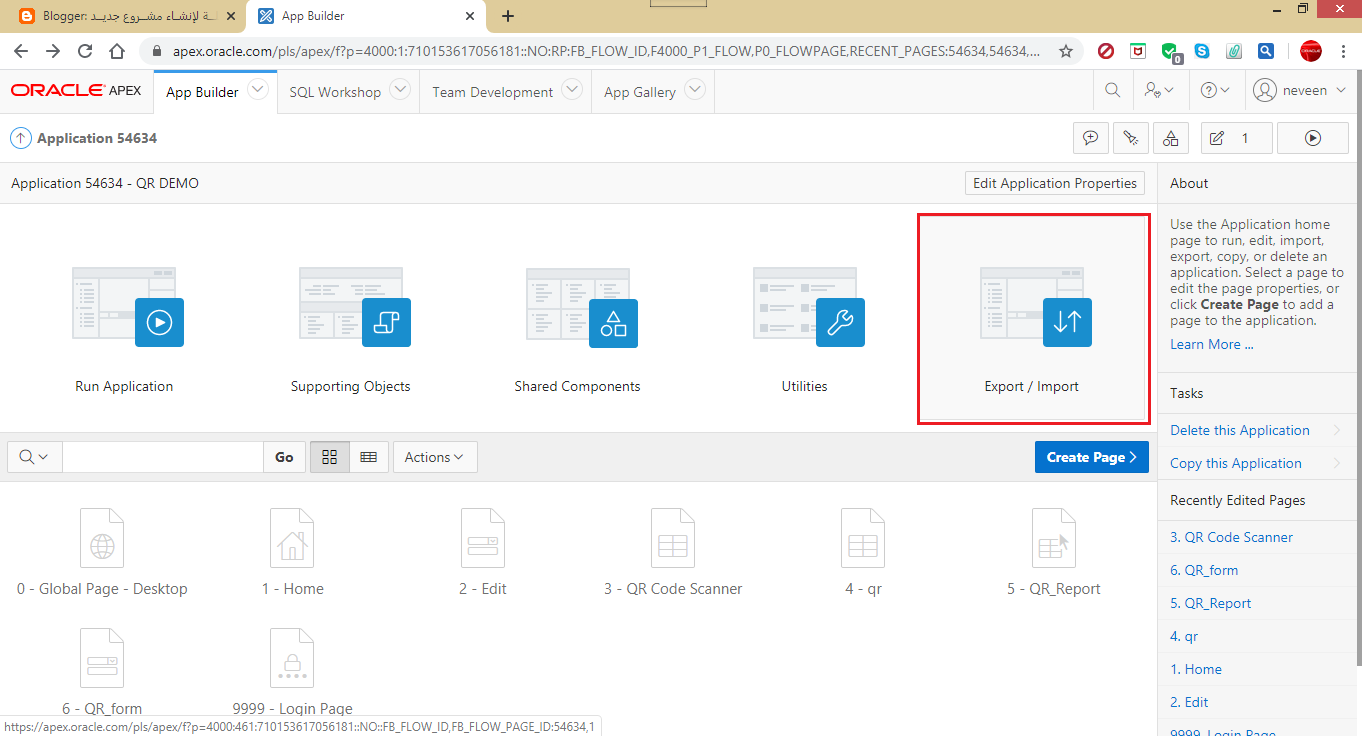Expand the search column selector dropdown
The width and height of the screenshot is (1362, 736).
pyautogui.click(x=33, y=457)
